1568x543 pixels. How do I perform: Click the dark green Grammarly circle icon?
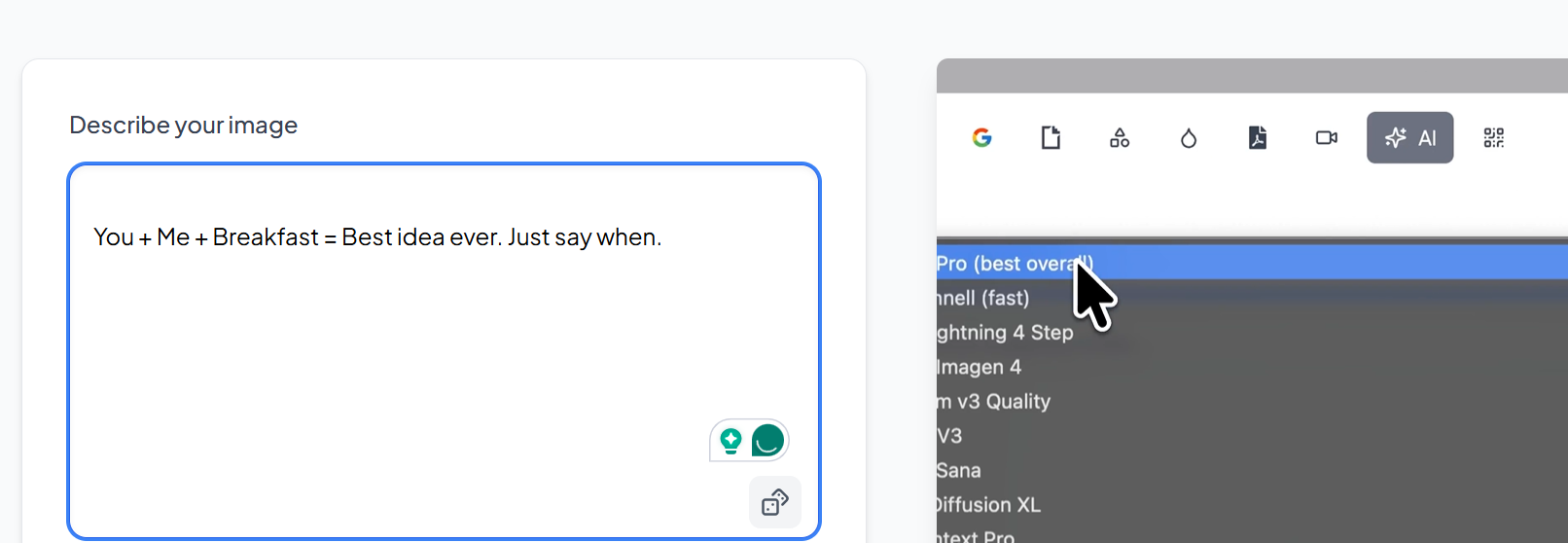767,441
